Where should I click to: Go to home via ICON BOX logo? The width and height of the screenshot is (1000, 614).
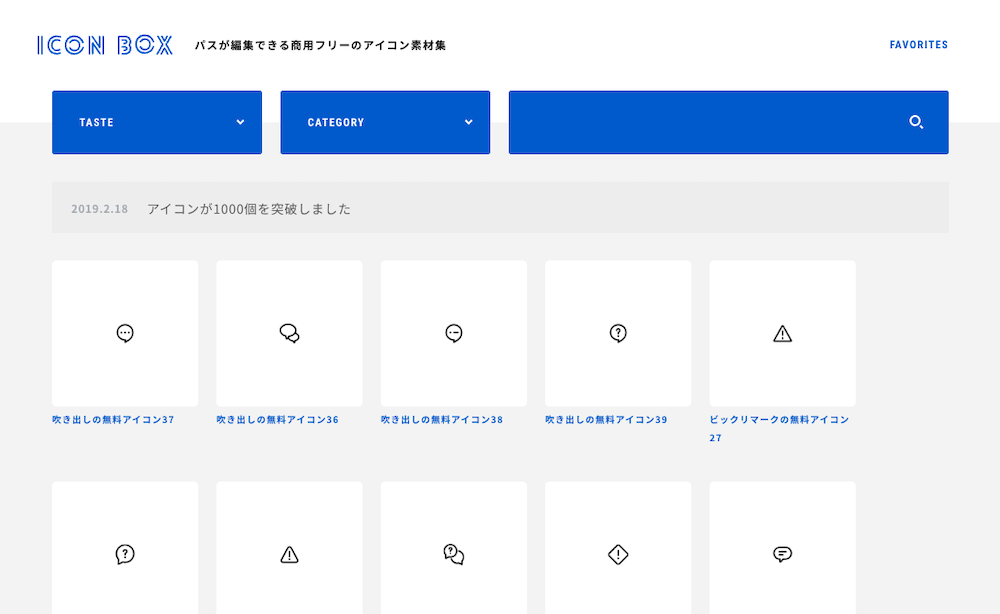click(105, 45)
